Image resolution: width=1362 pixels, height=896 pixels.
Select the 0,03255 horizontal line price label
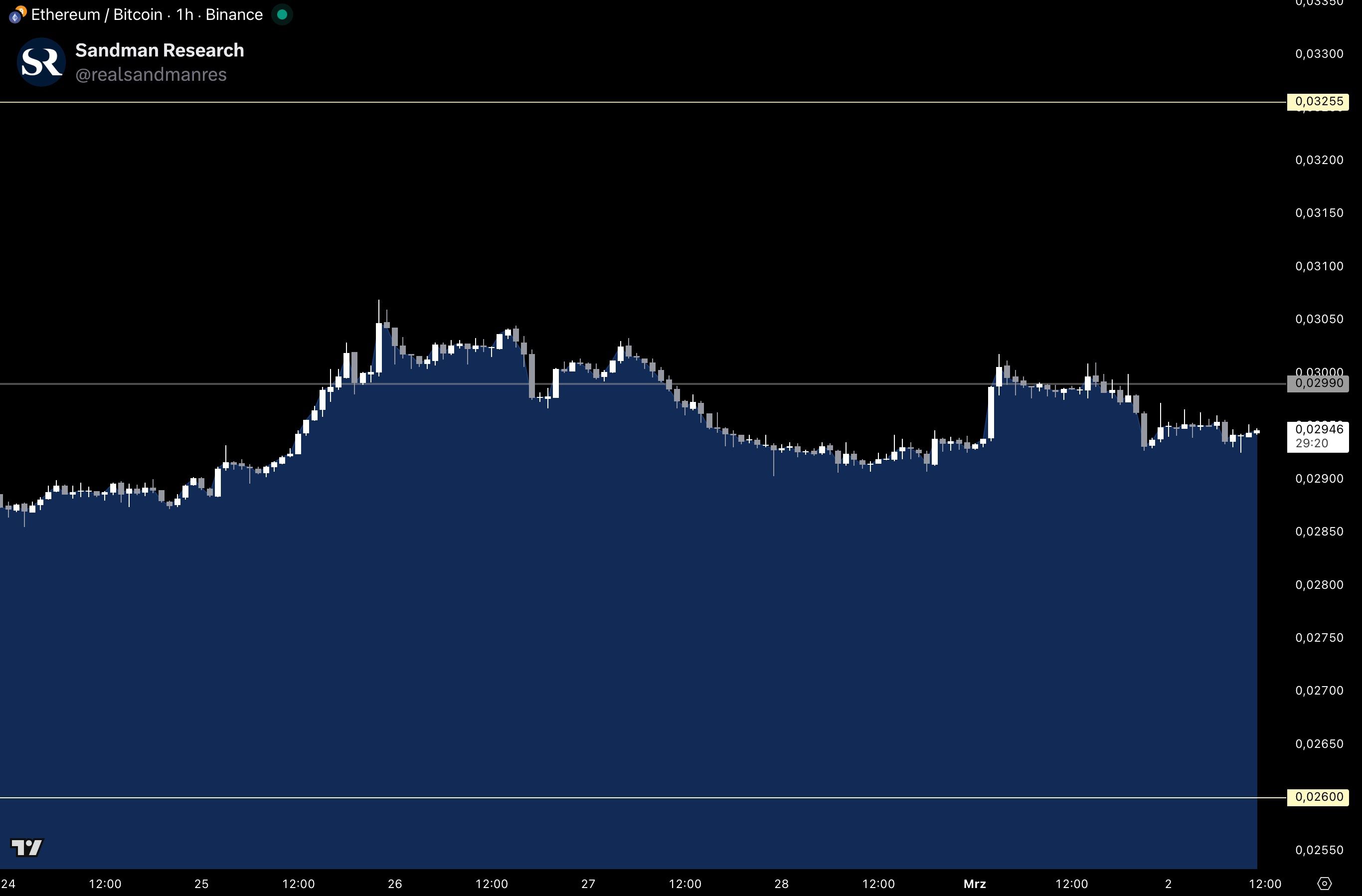click(x=1318, y=102)
